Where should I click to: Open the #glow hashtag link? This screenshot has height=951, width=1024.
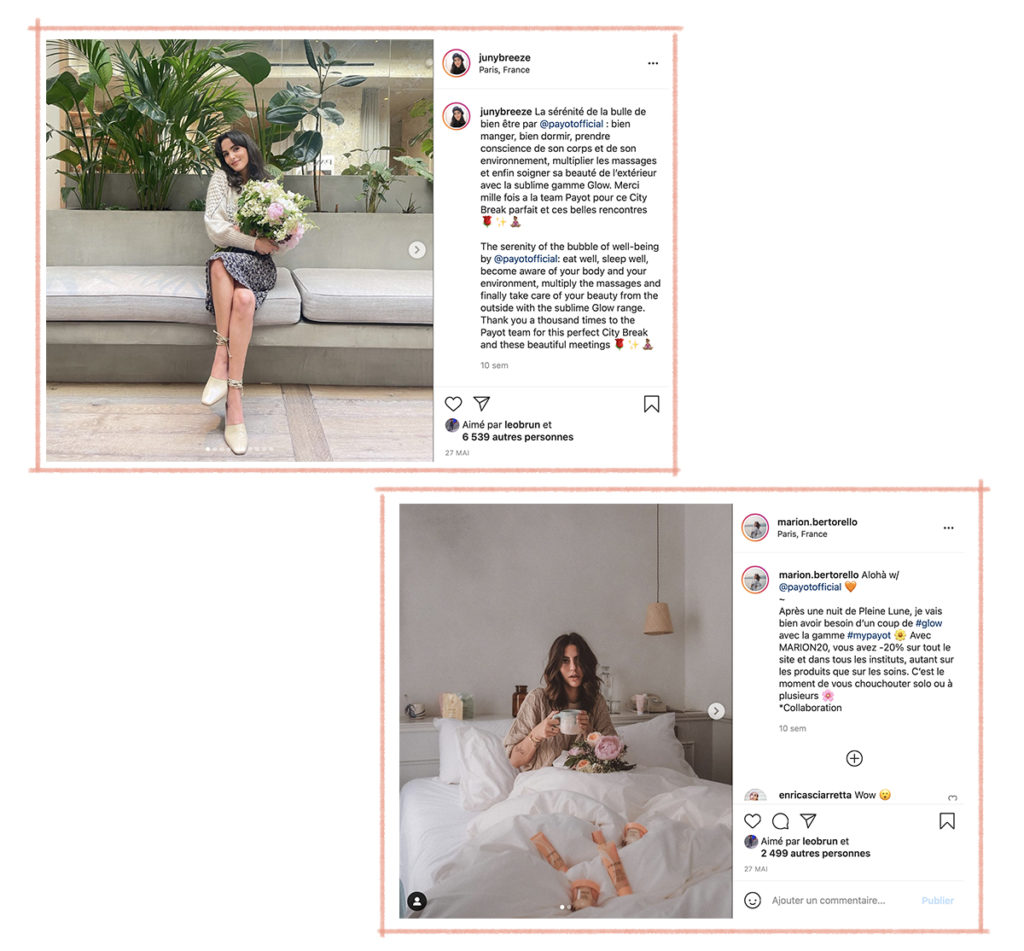[929, 624]
